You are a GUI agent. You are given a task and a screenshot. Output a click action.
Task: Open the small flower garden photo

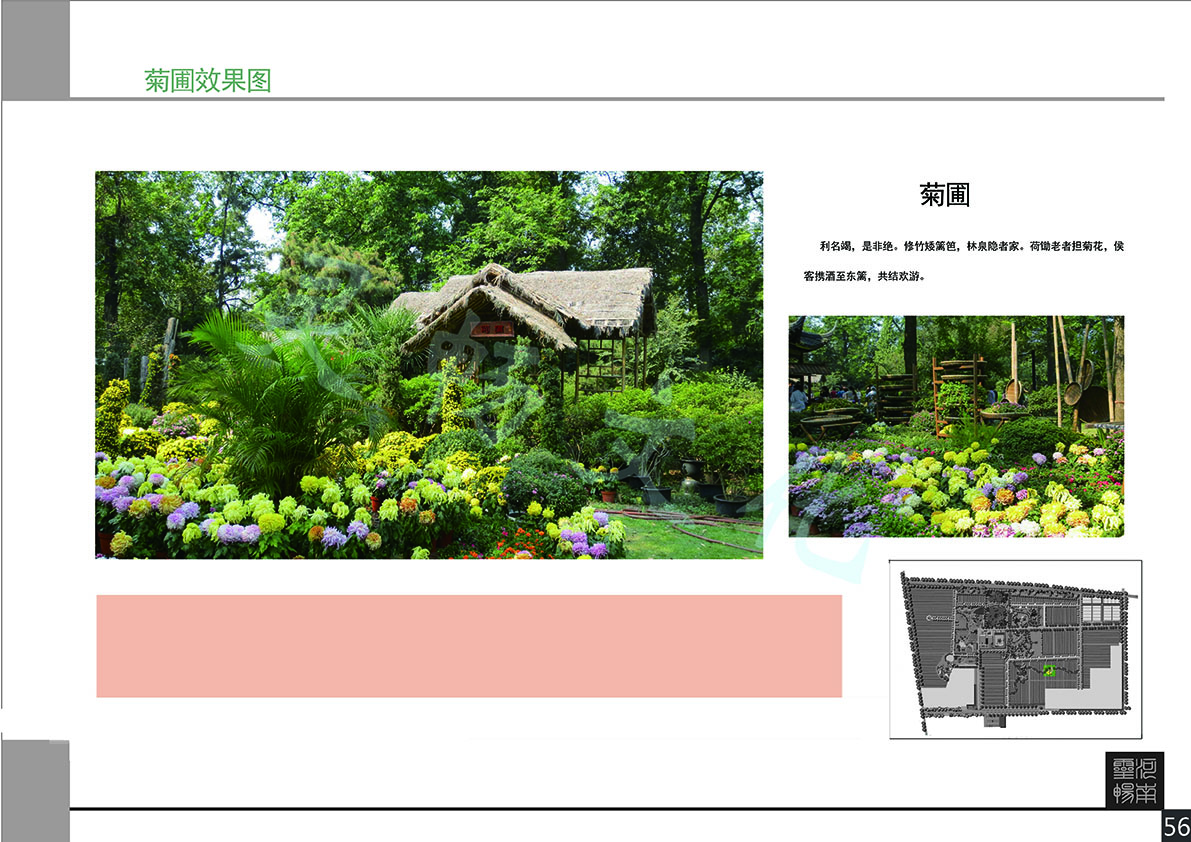point(956,426)
